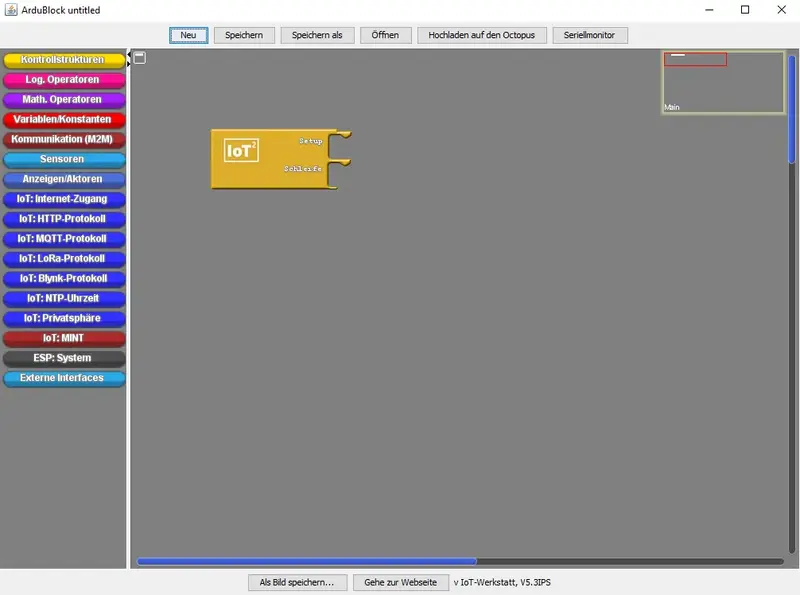800x595 pixels.
Task: Expand the Log. Operatoren drawer
Action: point(63,80)
